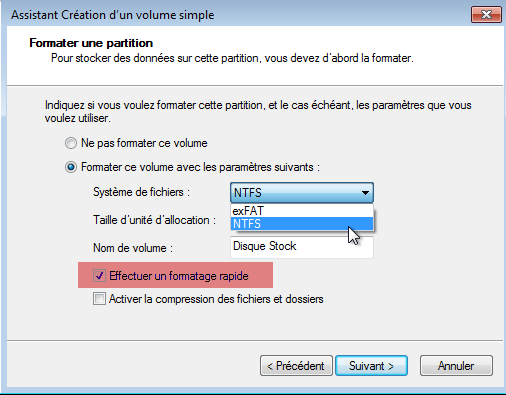Screen dimensions: 506x395
Task: Toggle the "Effectuer un formatage rapide" checkbox
Action: [x=99, y=276]
